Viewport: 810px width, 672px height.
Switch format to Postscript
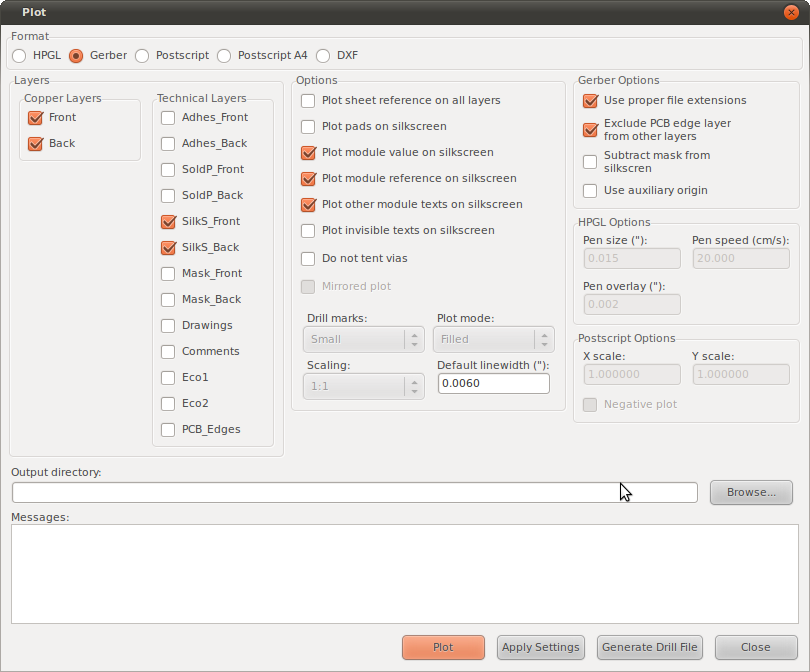point(142,56)
